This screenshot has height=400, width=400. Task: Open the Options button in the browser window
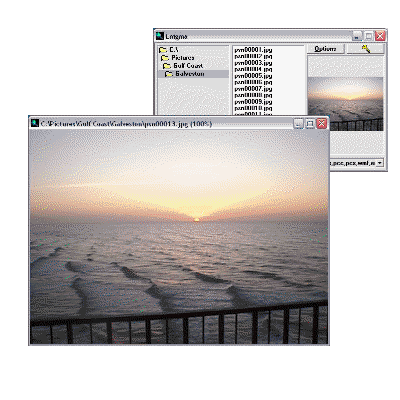coord(325,49)
